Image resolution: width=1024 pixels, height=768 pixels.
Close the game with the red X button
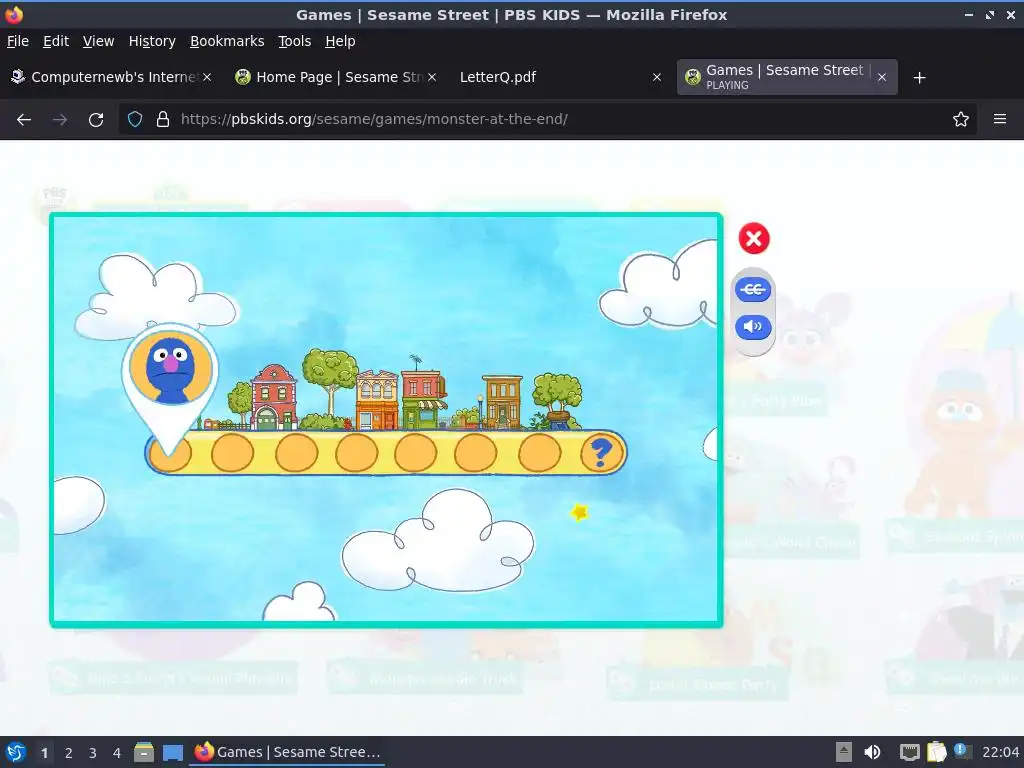pyautogui.click(x=754, y=238)
